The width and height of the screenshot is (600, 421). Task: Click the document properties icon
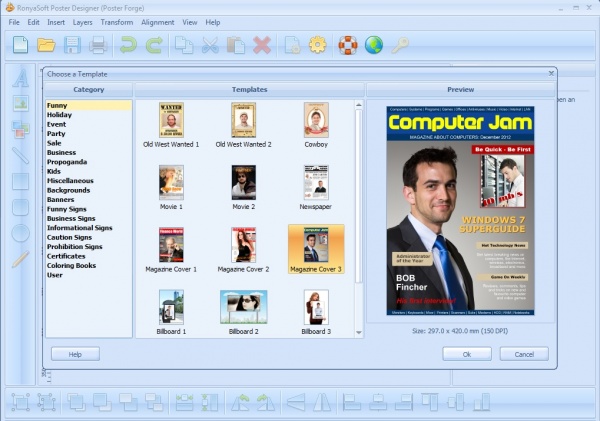(292, 45)
